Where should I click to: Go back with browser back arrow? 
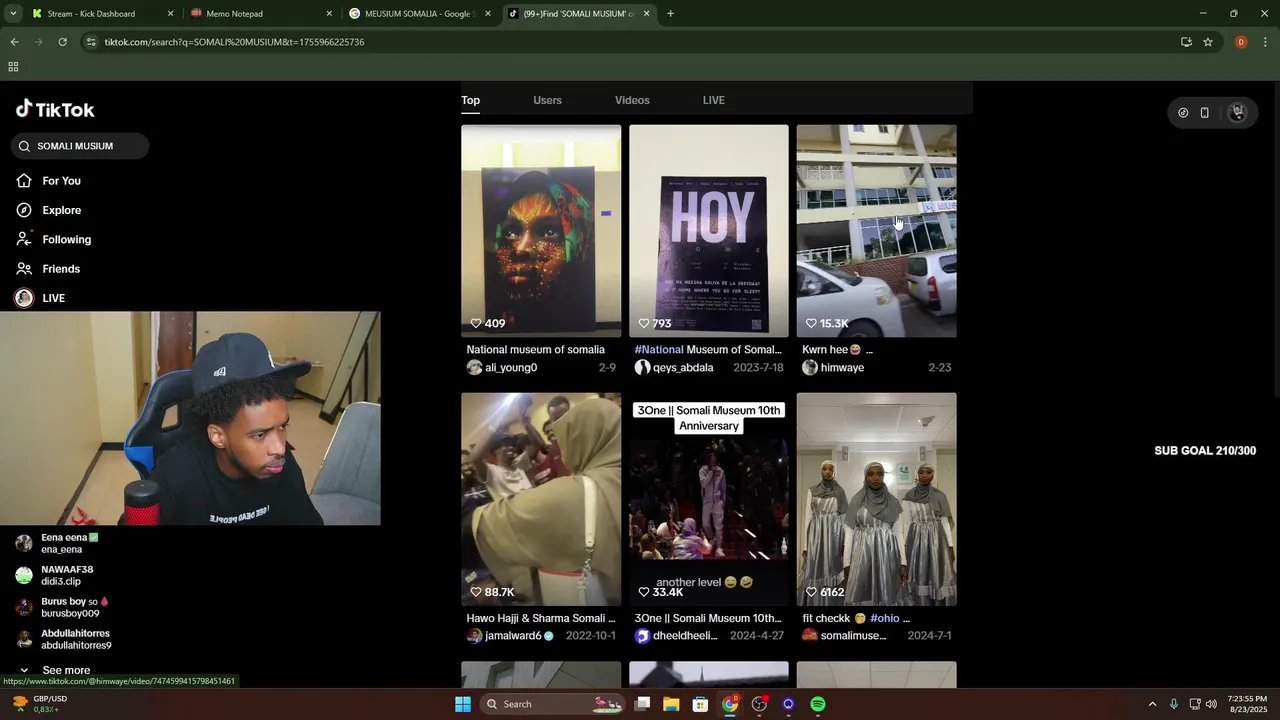tap(14, 42)
